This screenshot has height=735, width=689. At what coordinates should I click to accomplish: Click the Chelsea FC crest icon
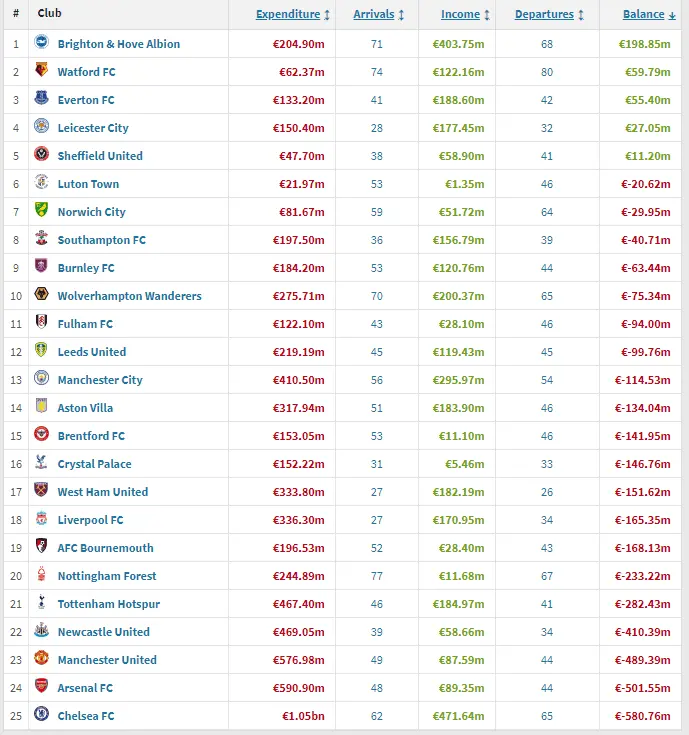click(x=42, y=715)
